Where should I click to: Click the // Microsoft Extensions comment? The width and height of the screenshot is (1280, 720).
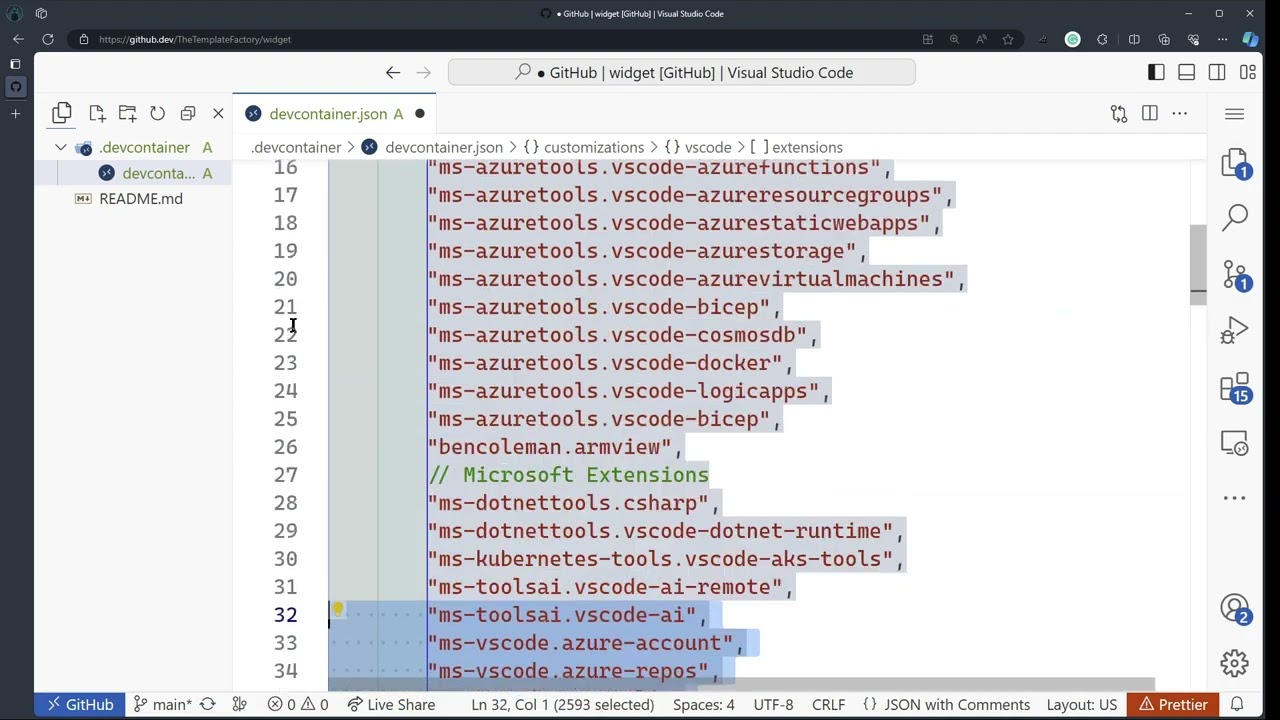(x=569, y=475)
